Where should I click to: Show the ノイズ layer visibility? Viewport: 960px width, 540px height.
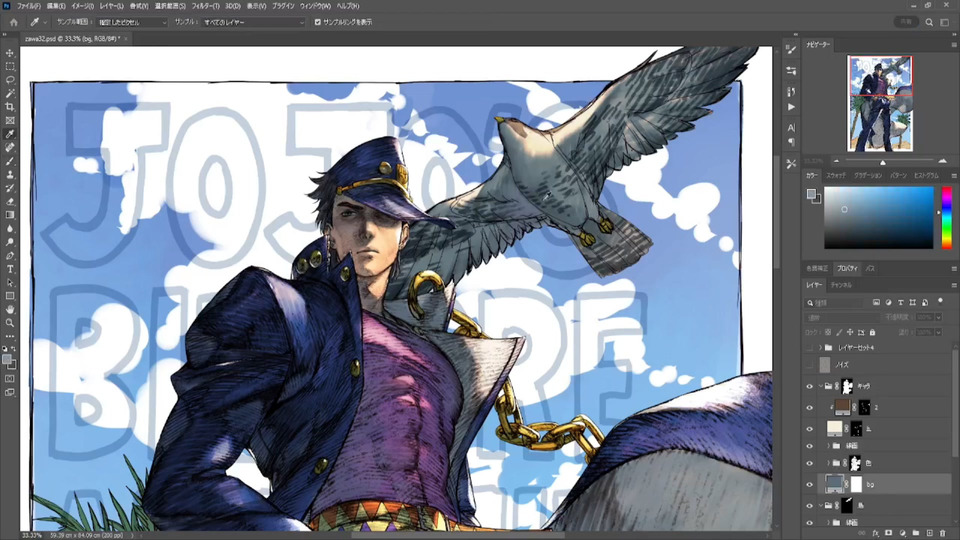click(x=809, y=365)
